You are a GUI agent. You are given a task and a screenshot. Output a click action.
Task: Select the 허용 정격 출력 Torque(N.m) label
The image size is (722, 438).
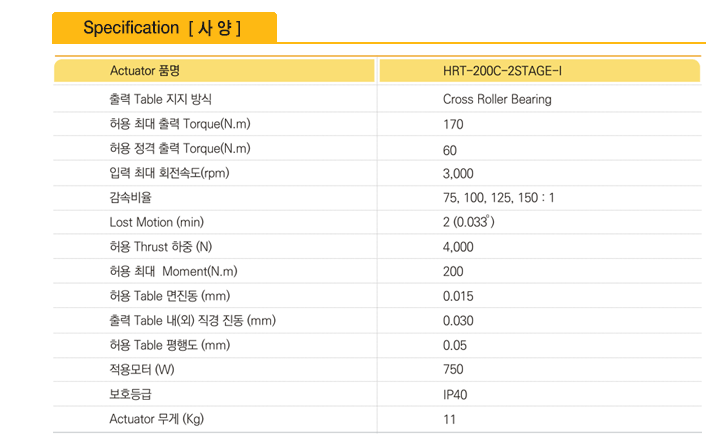click(x=180, y=148)
